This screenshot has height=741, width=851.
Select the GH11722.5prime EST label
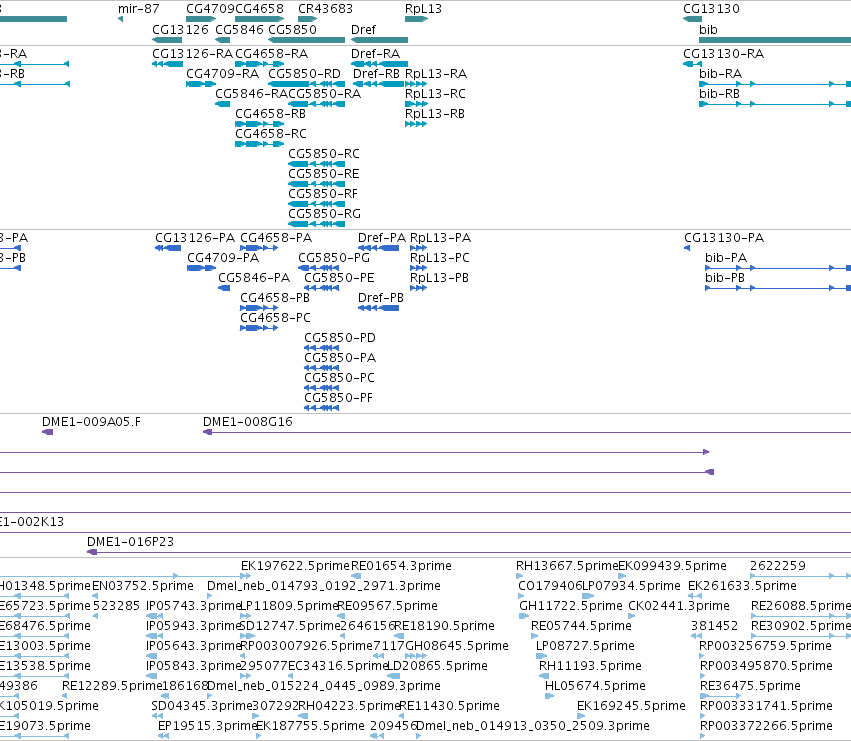[x=571, y=606]
